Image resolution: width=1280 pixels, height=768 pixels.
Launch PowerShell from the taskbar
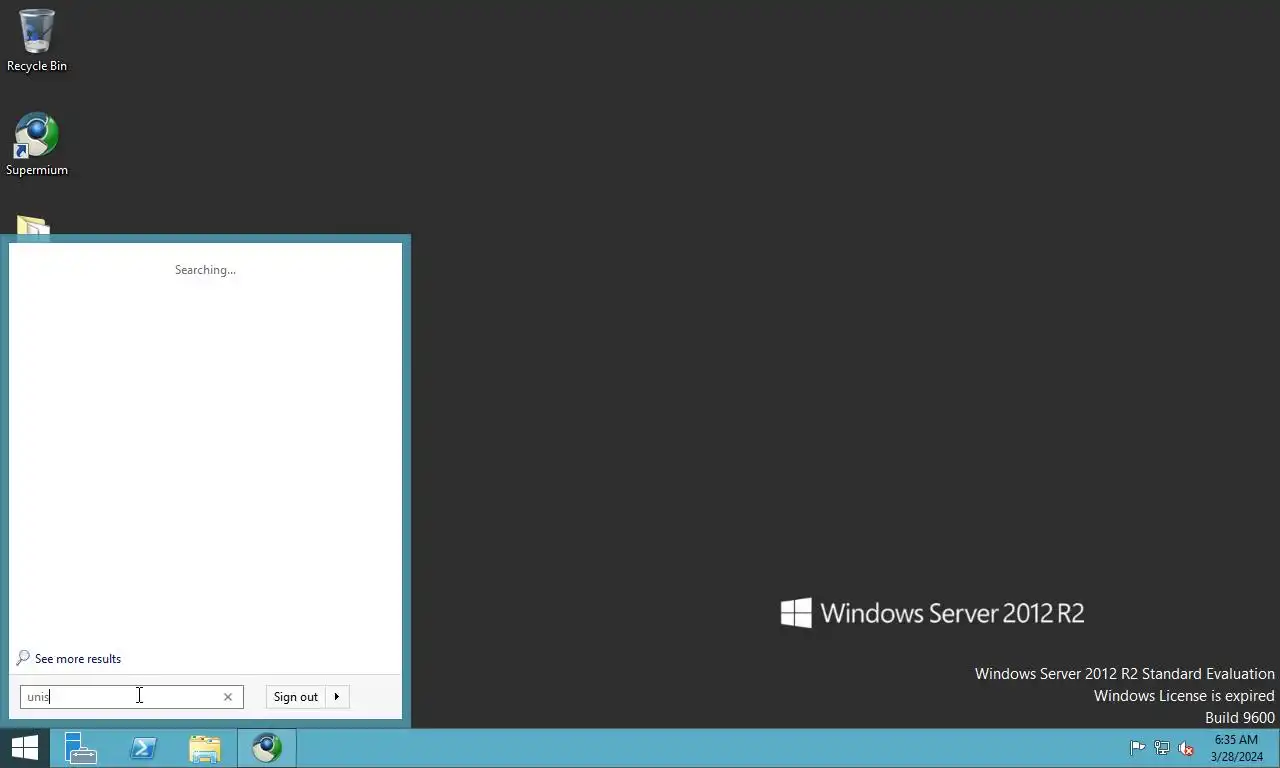[x=143, y=748]
